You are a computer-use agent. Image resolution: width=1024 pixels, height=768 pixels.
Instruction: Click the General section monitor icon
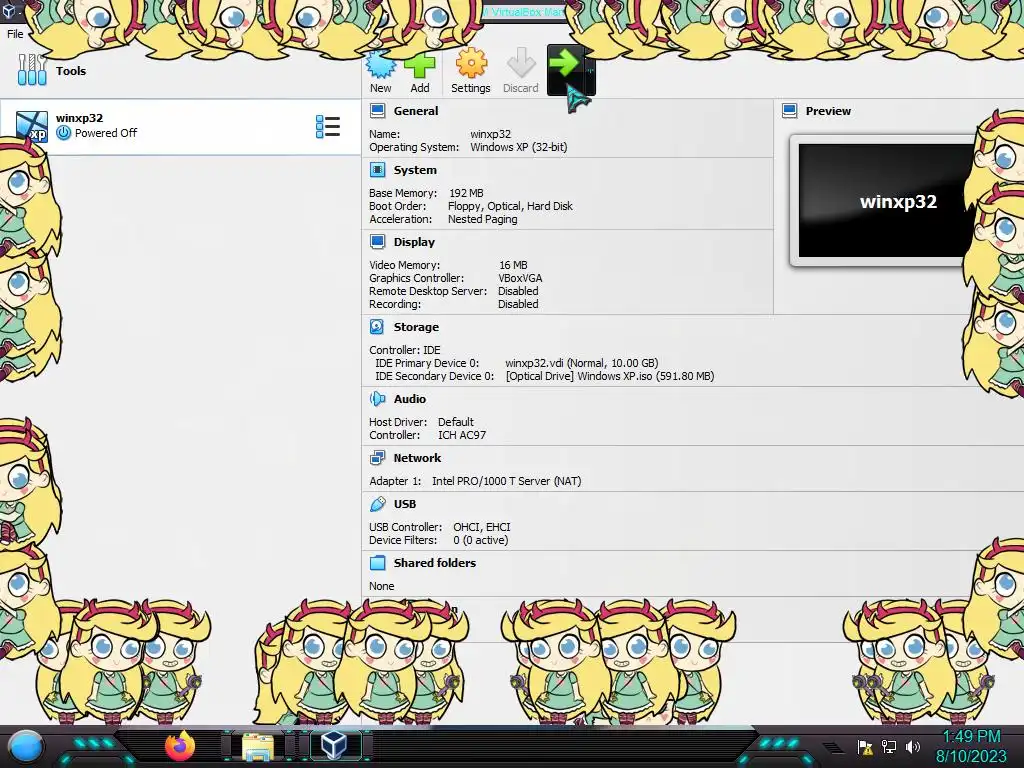click(377, 110)
